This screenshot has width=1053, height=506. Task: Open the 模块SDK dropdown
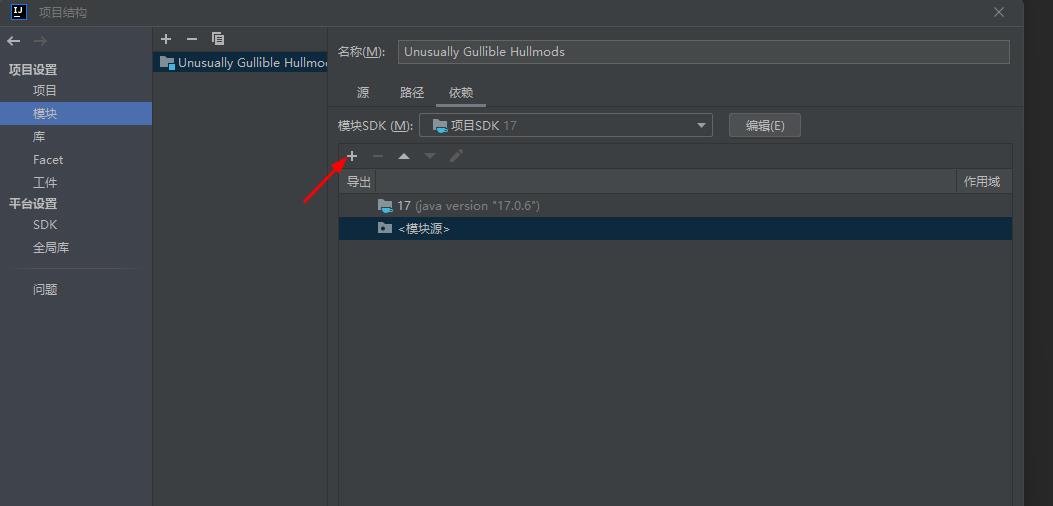click(x=565, y=126)
